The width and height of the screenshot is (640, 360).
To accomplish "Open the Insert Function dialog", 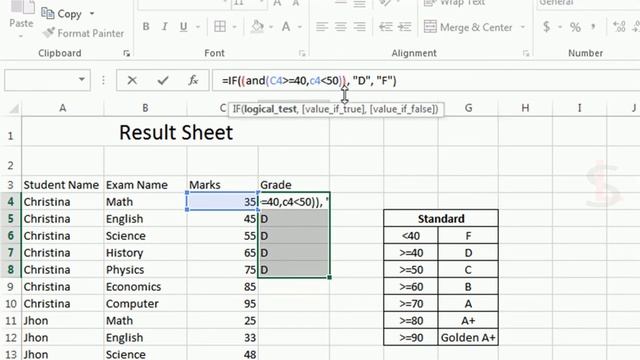I will tap(193, 80).
